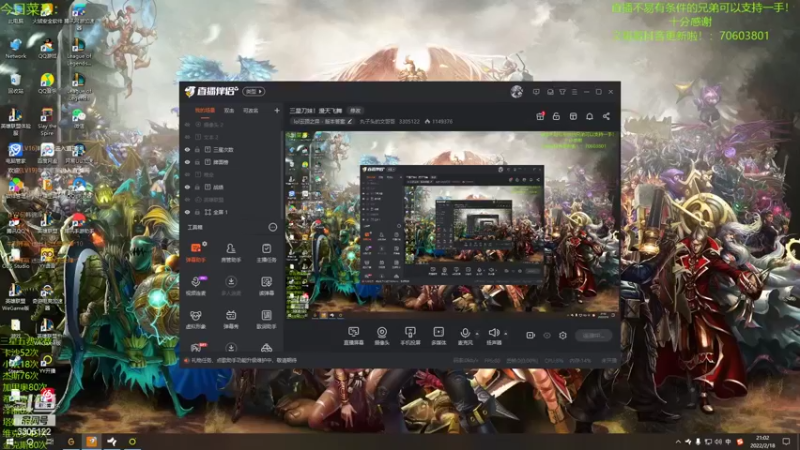Viewport: 800px width, 450px height.
Task: Add 直播屏幕 screen capture source
Action: click(x=353, y=336)
